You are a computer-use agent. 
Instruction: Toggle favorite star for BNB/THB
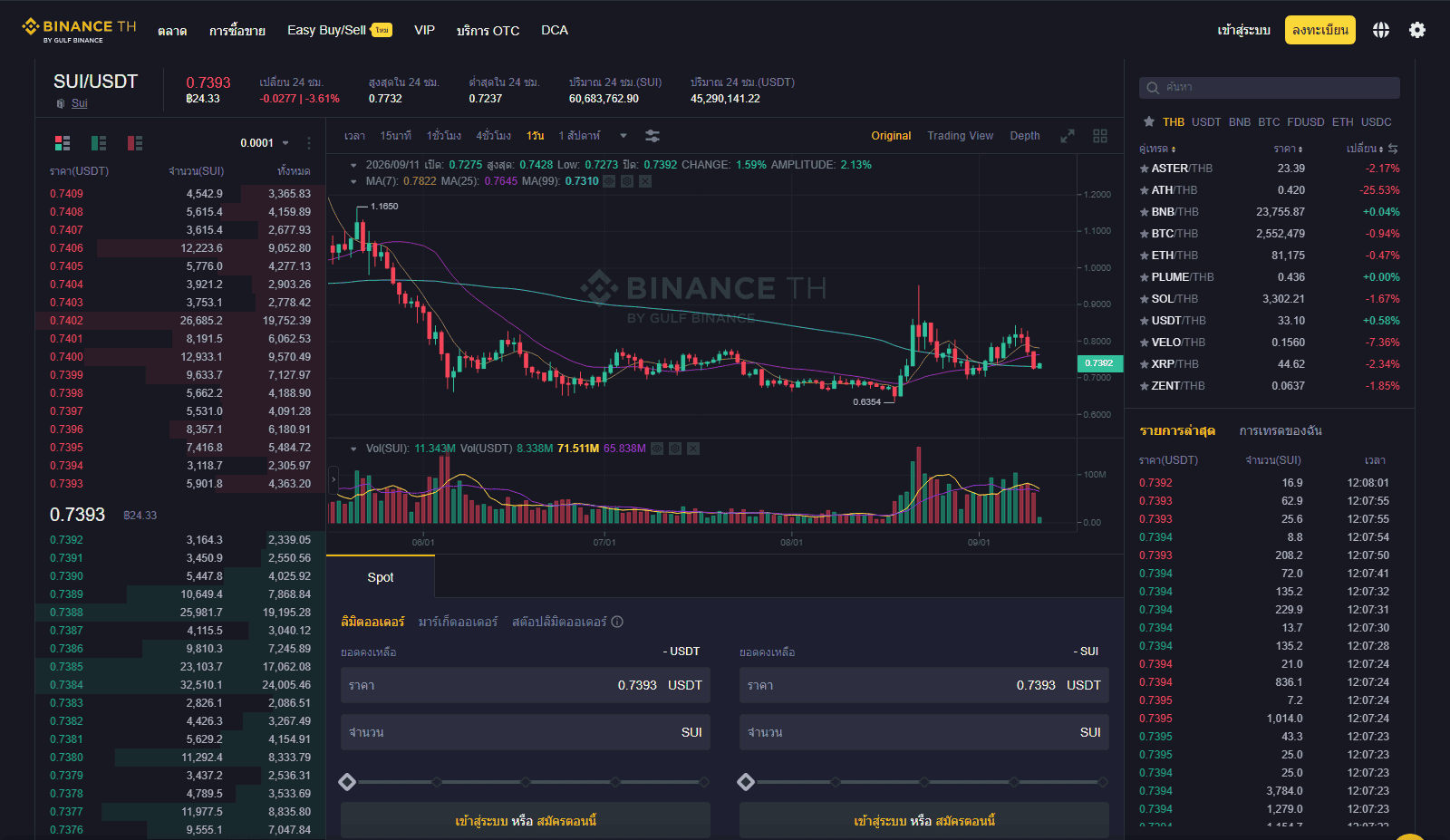1144,212
